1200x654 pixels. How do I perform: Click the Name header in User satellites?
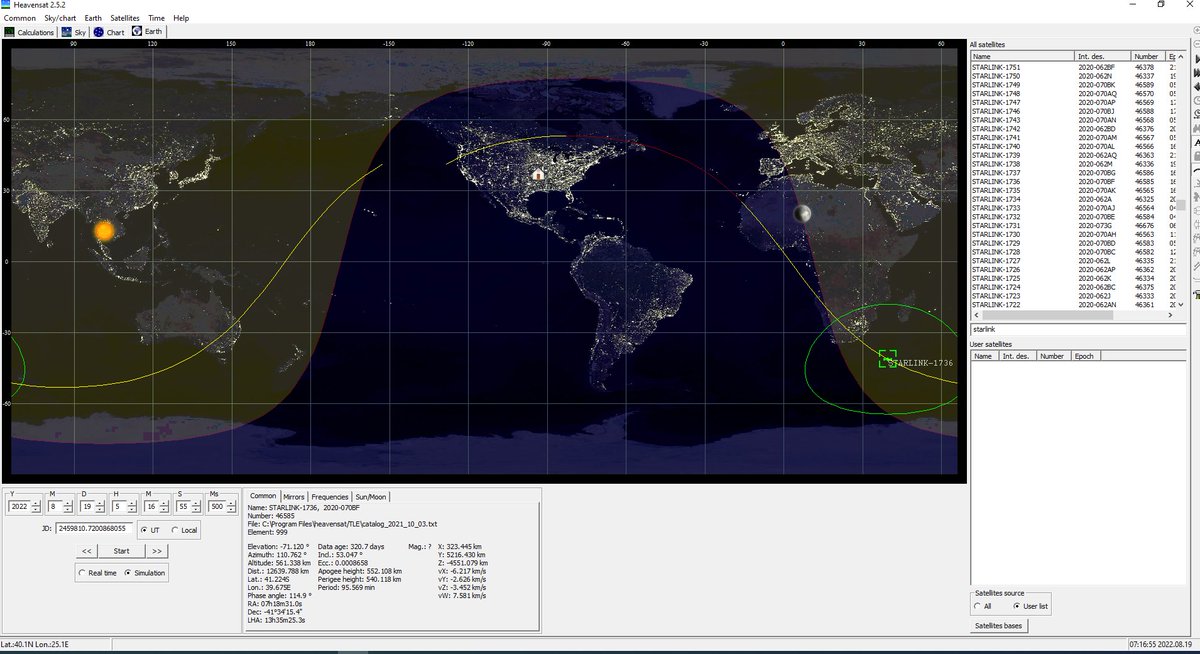point(984,355)
